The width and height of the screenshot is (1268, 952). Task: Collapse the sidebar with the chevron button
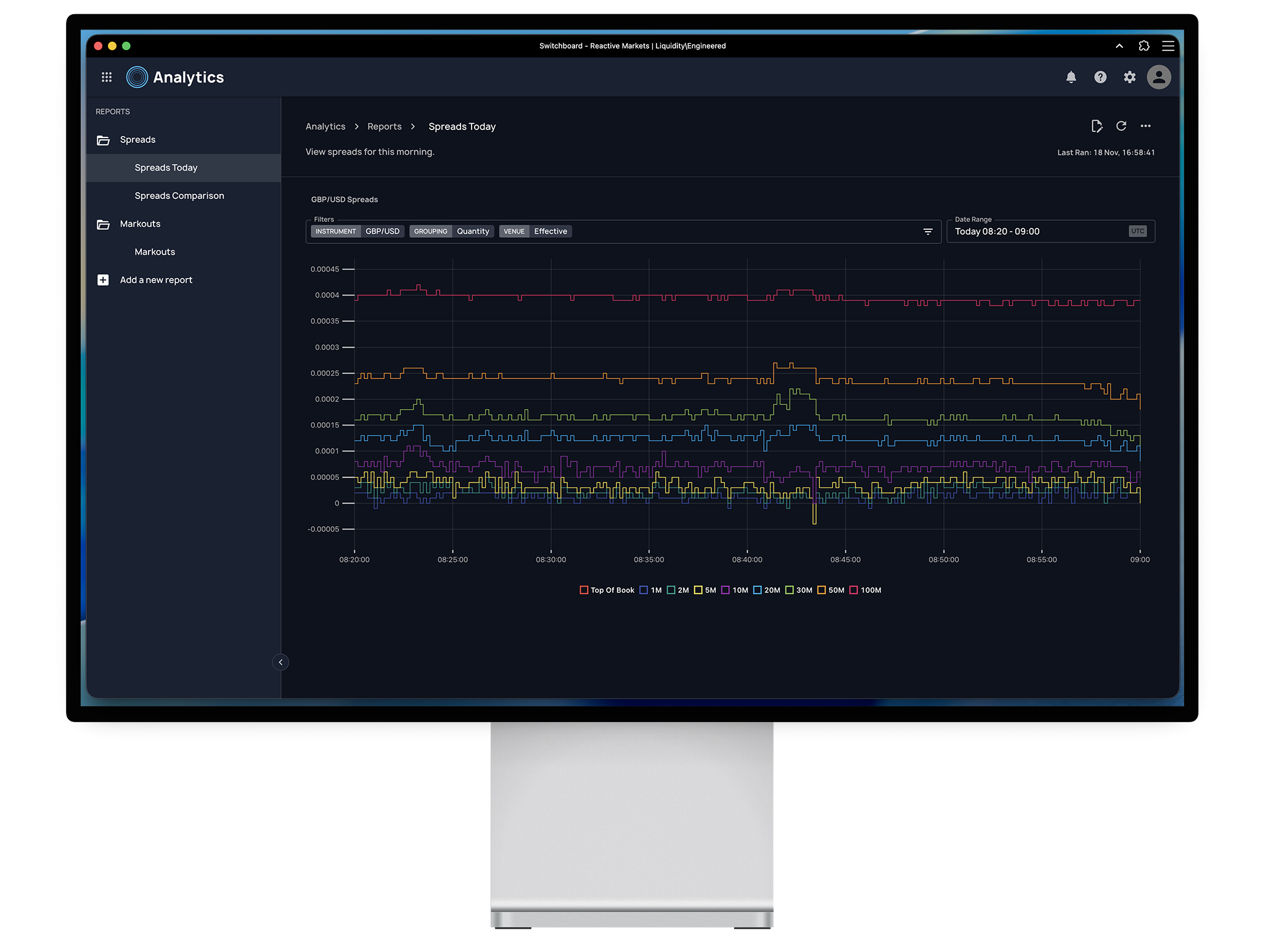(x=280, y=662)
